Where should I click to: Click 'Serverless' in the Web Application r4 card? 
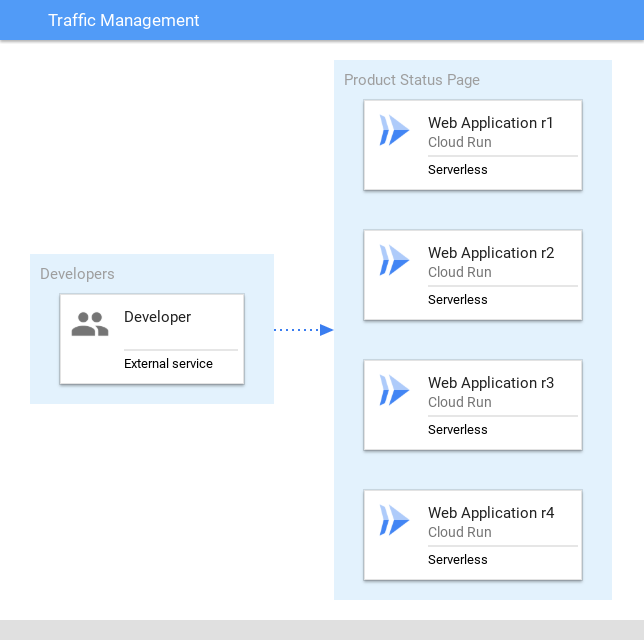(458, 559)
